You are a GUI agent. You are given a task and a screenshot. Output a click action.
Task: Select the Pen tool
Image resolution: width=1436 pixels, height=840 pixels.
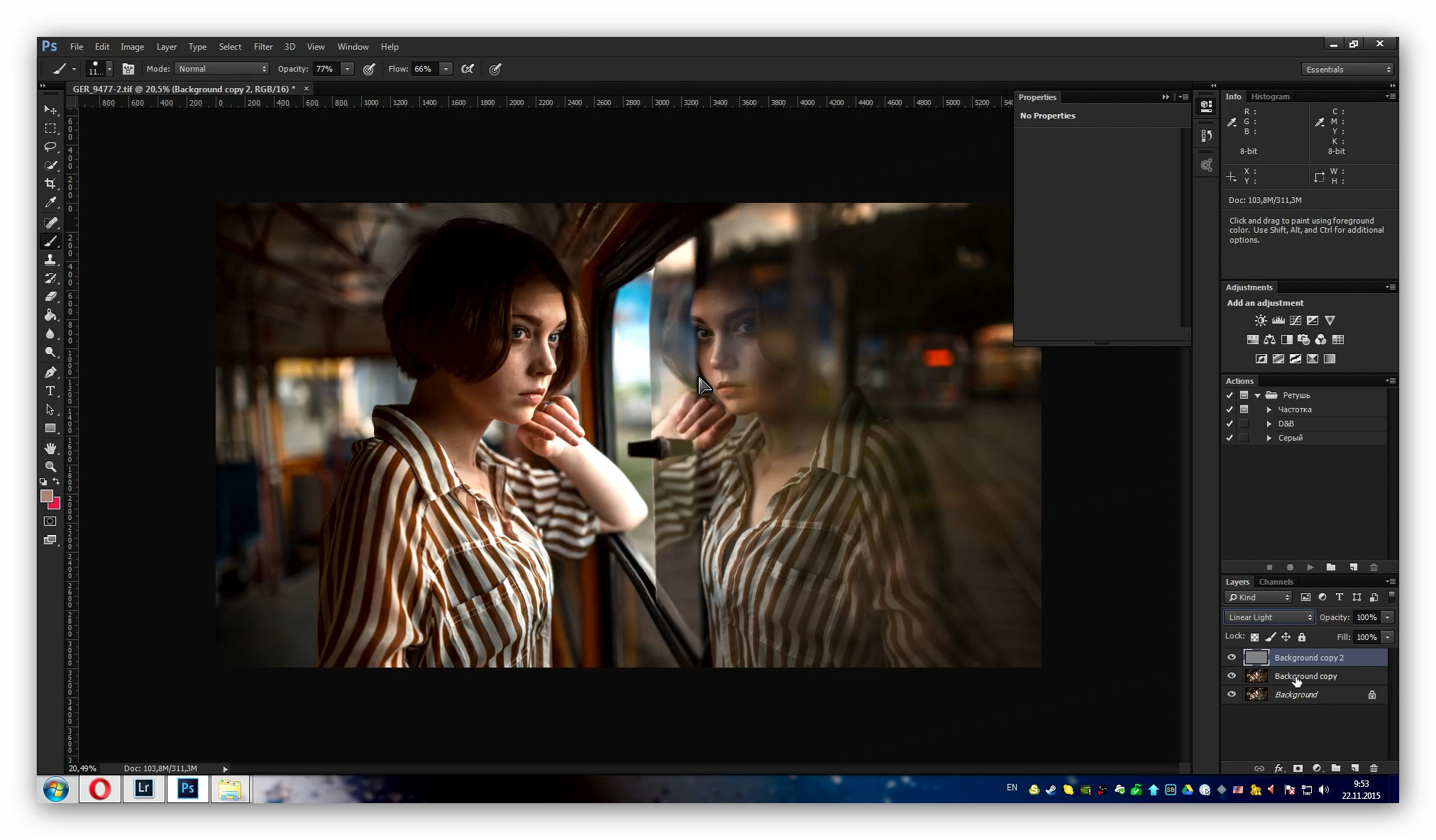click(50, 372)
